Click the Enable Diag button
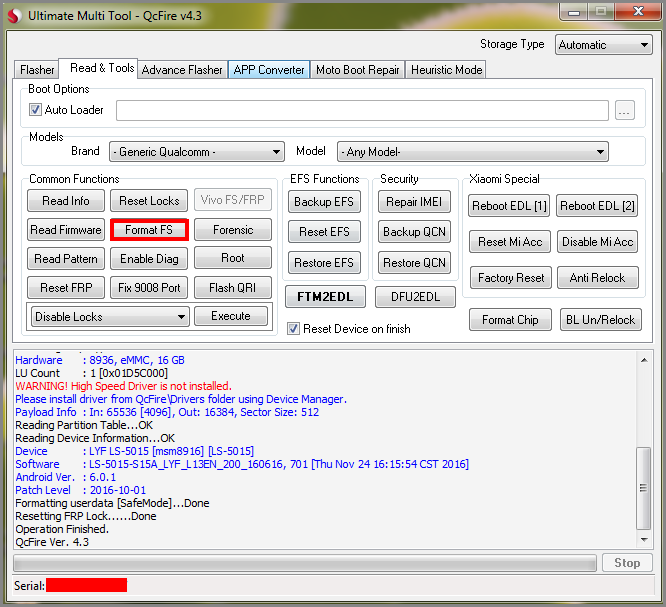Image resolution: width=666 pixels, height=607 pixels. (149, 259)
